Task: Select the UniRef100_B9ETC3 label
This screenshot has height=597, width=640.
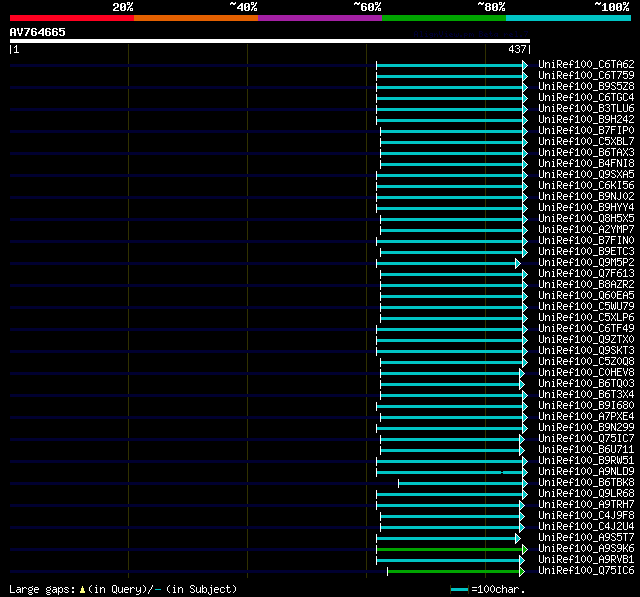Action: coord(586,252)
